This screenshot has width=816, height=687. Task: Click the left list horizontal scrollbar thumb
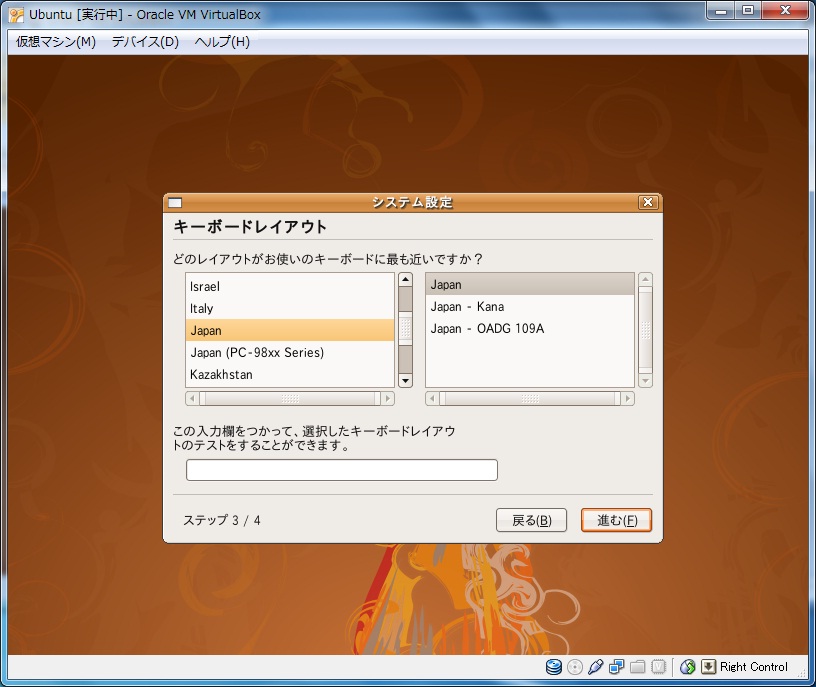click(290, 399)
